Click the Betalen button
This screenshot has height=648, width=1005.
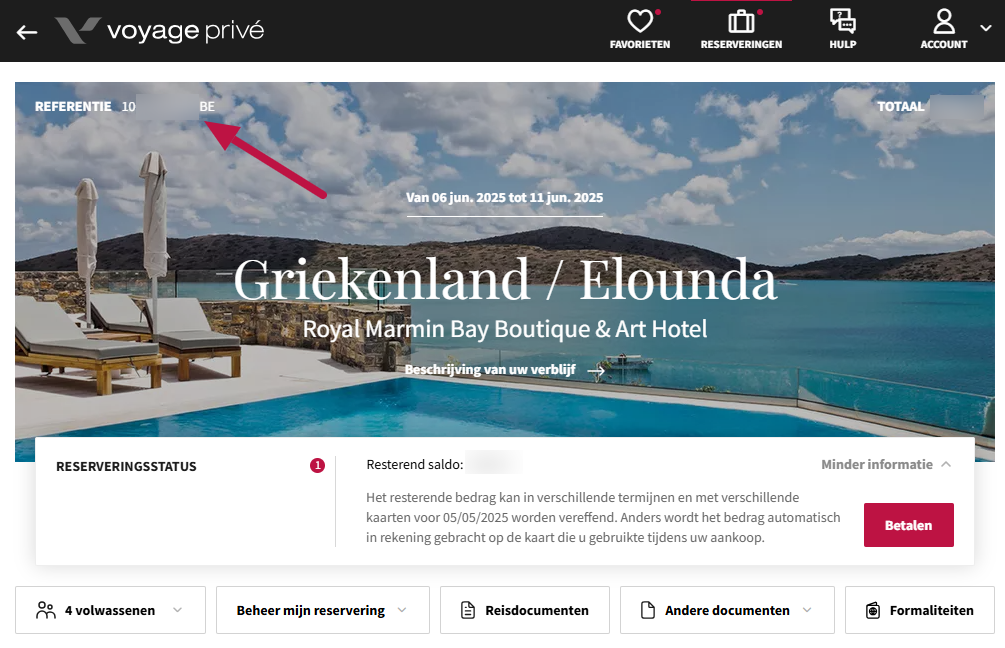pos(908,525)
